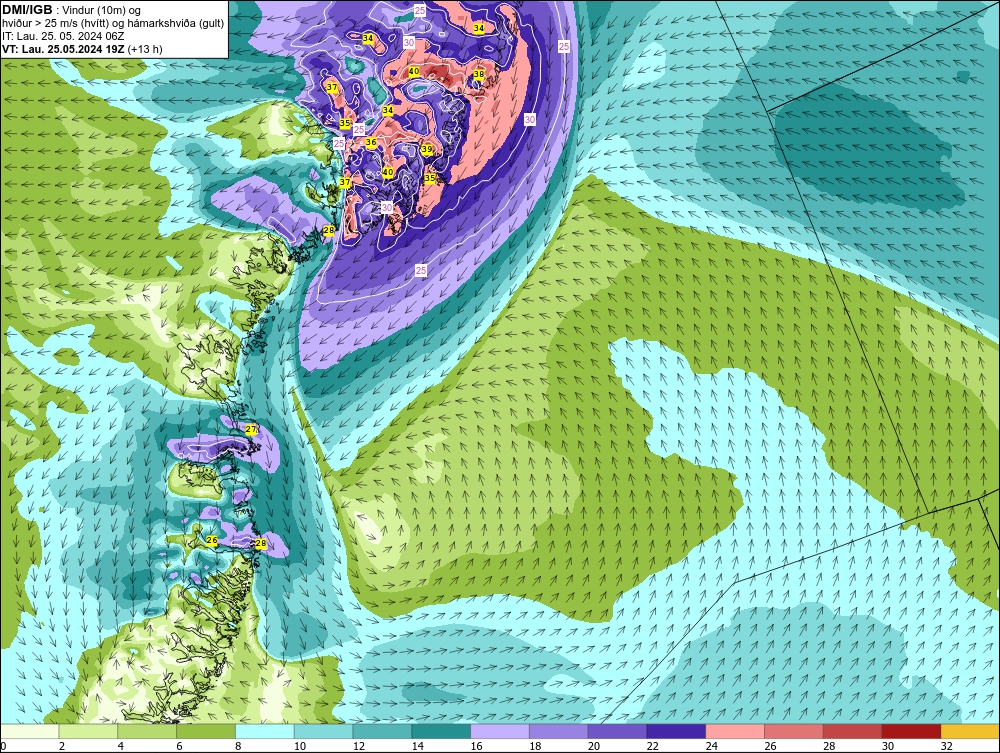1000x753 pixels.
Task: Click the red swatch between 28 and 30
Action: click(x=853, y=731)
